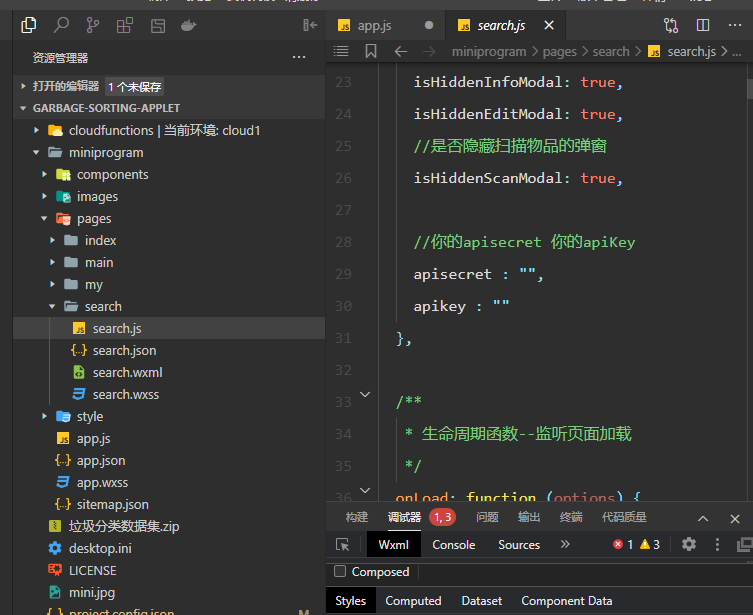This screenshot has height=615, width=753.
Task: Expand the main folder
Action: click(x=52, y=262)
